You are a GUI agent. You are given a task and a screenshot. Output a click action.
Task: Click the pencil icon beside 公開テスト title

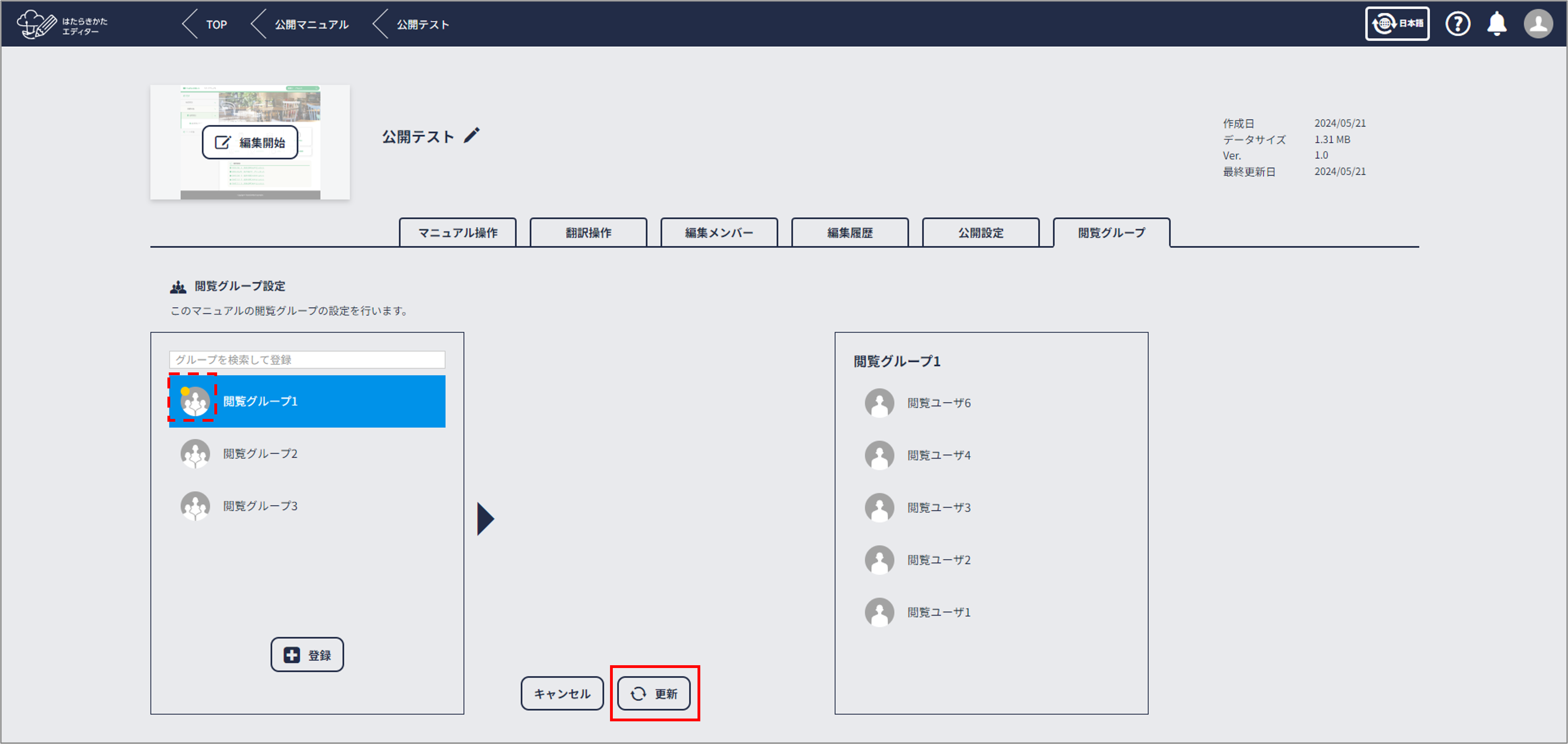(x=472, y=135)
